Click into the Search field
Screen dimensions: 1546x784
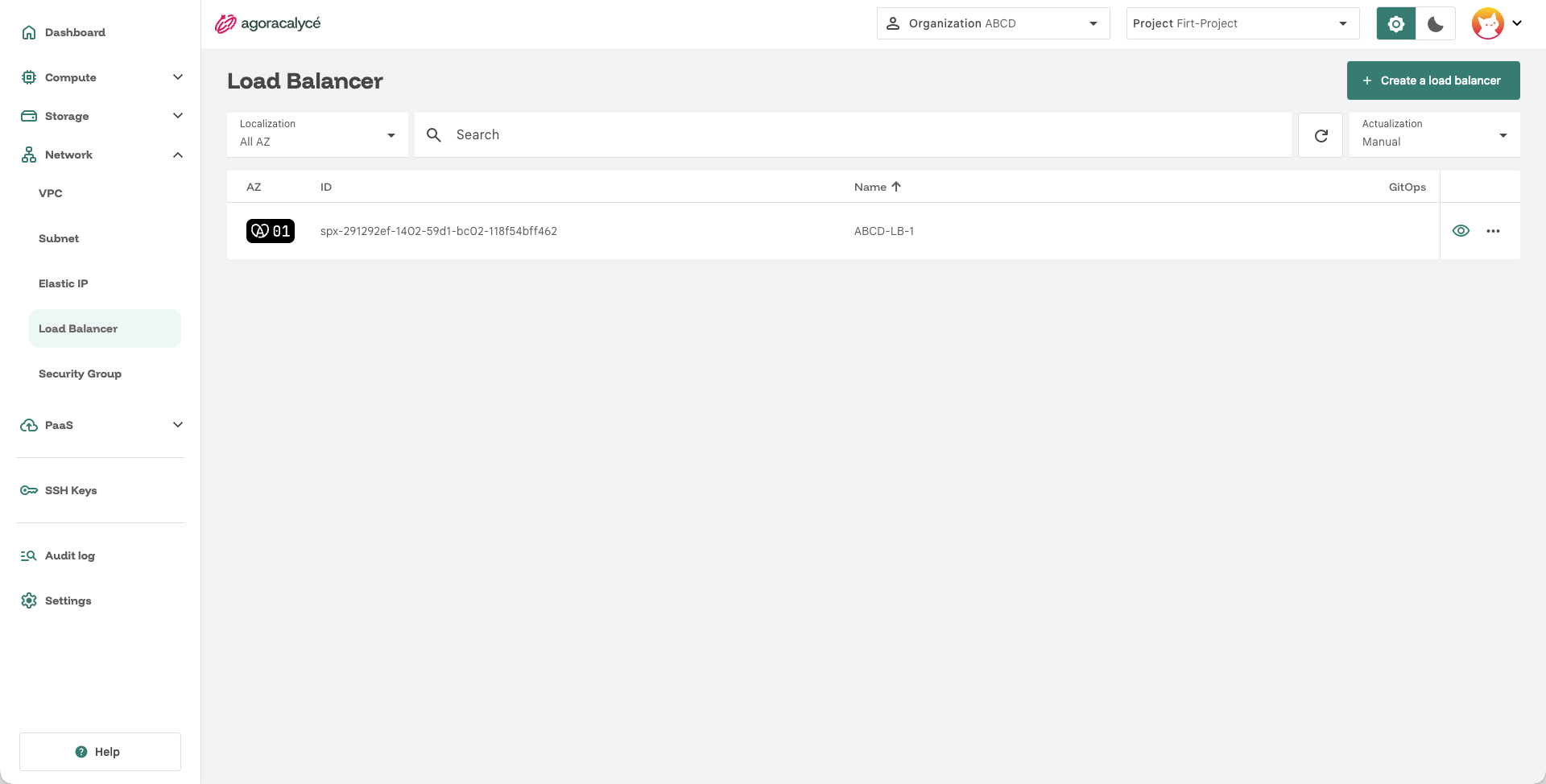pos(854,135)
